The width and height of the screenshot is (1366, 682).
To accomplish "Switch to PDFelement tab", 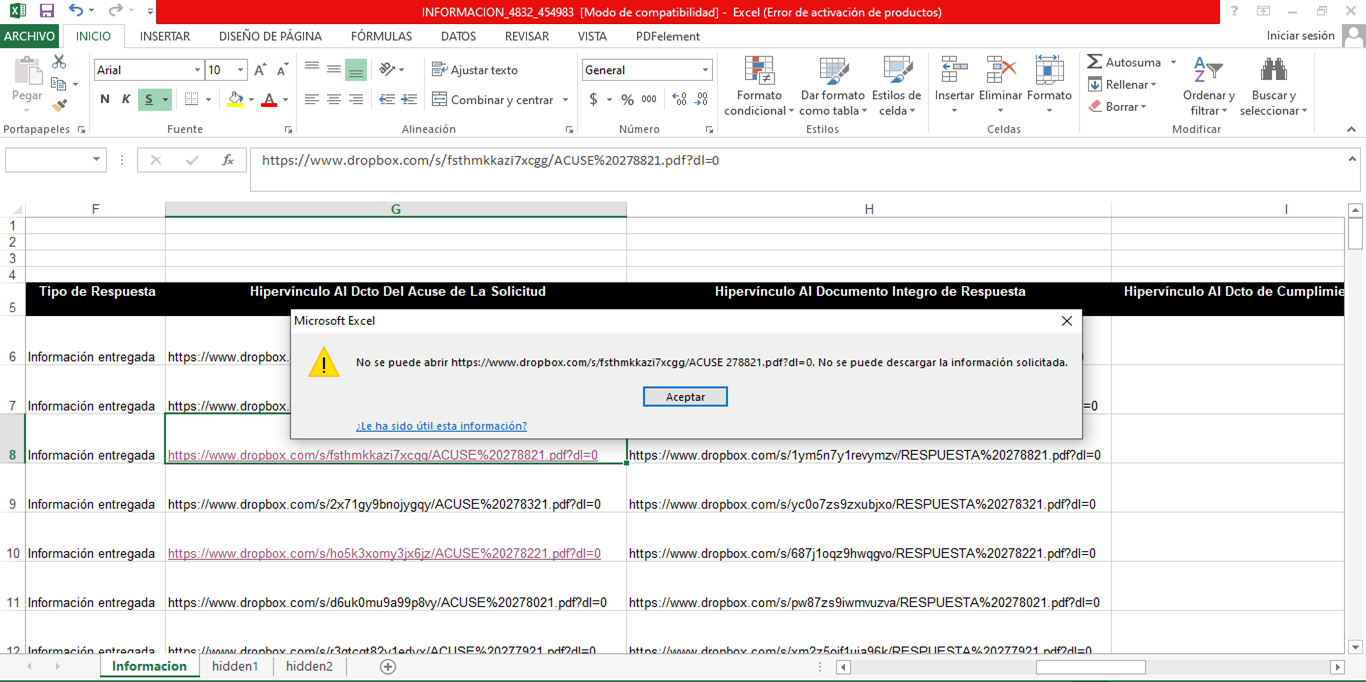I will click(668, 36).
